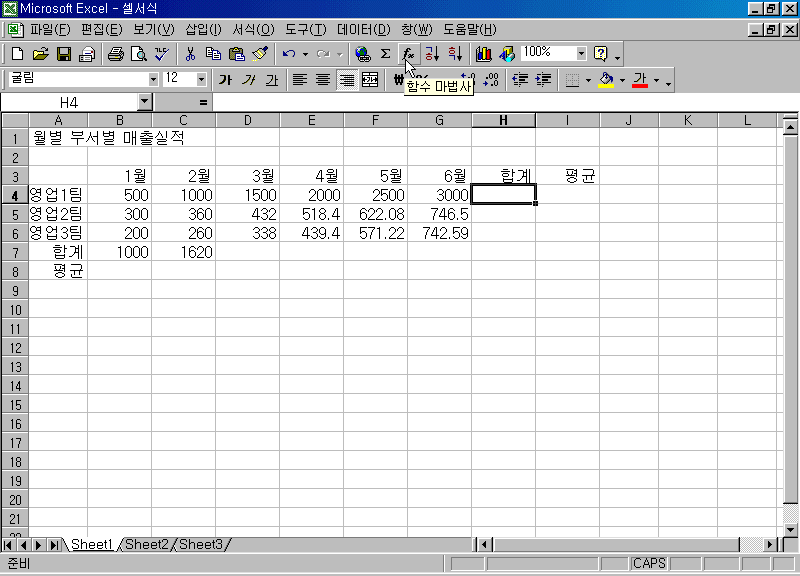Screen dimensions: 800x576
Task: Open the 편집(E) menu
Action: (102, 30)
